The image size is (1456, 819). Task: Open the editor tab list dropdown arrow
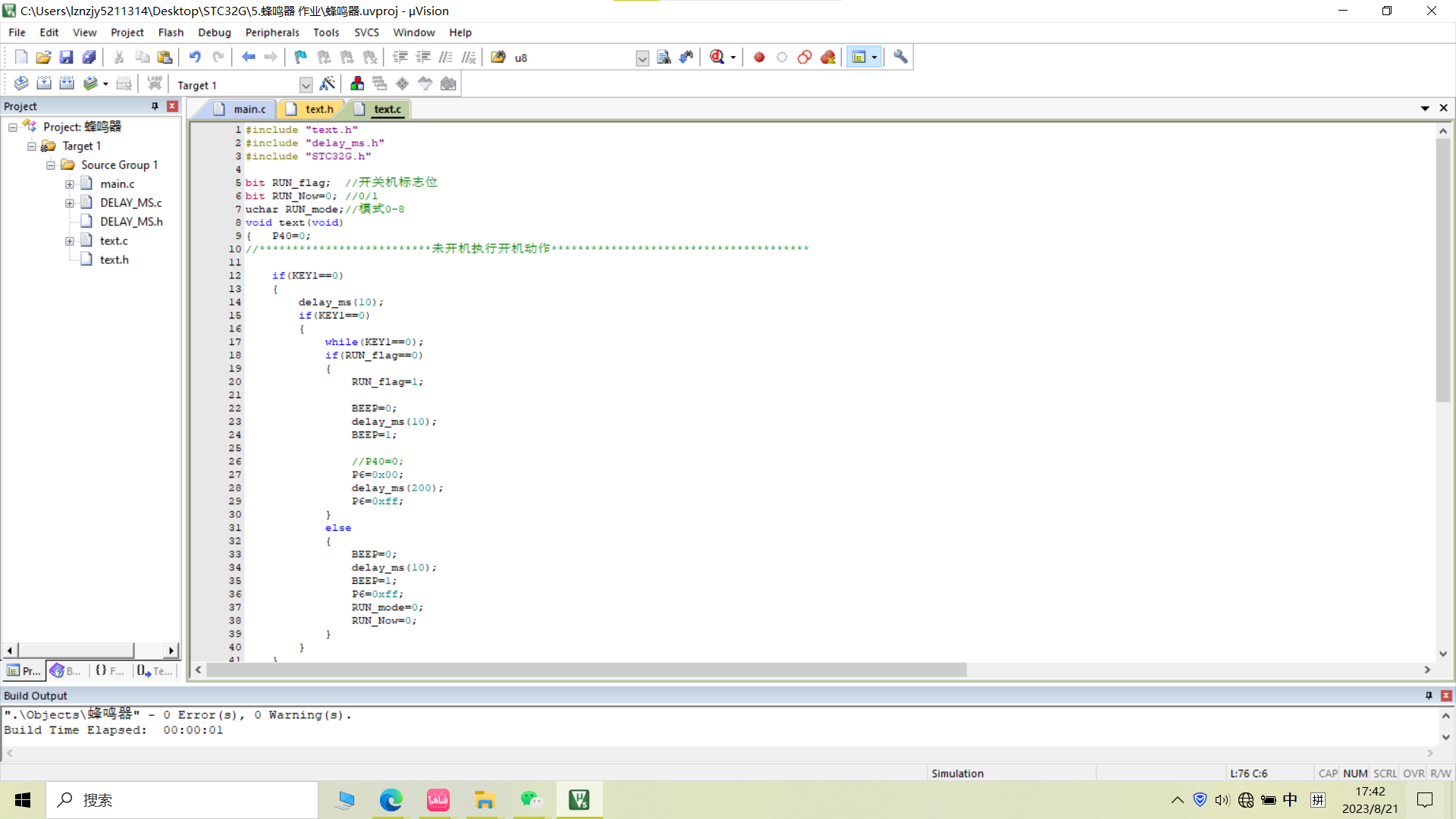(x=1425, y=108)
